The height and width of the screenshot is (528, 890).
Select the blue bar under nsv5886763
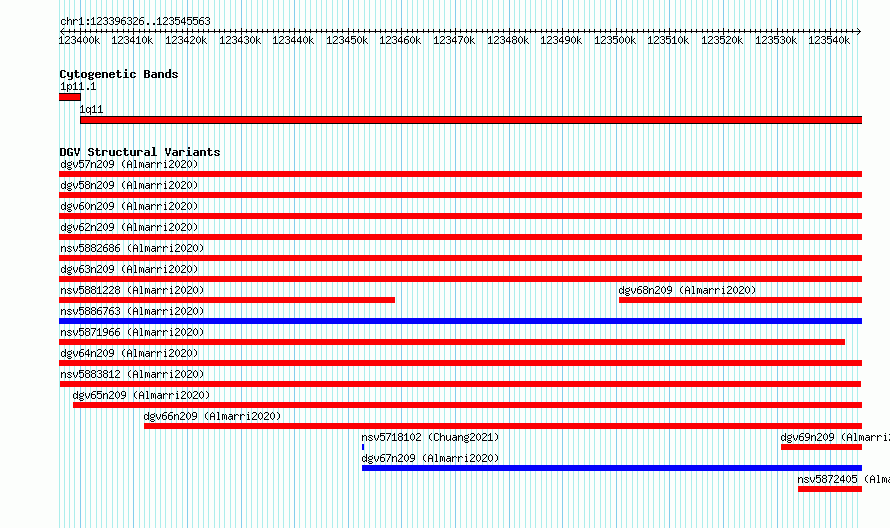(x=460, y=321)
